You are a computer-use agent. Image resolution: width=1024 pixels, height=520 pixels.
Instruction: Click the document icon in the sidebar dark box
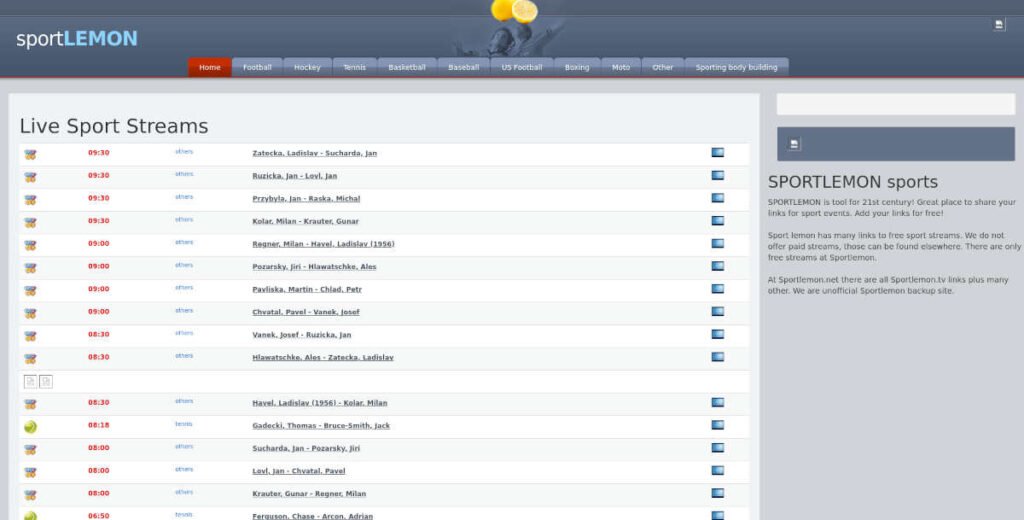coord(794,144)
